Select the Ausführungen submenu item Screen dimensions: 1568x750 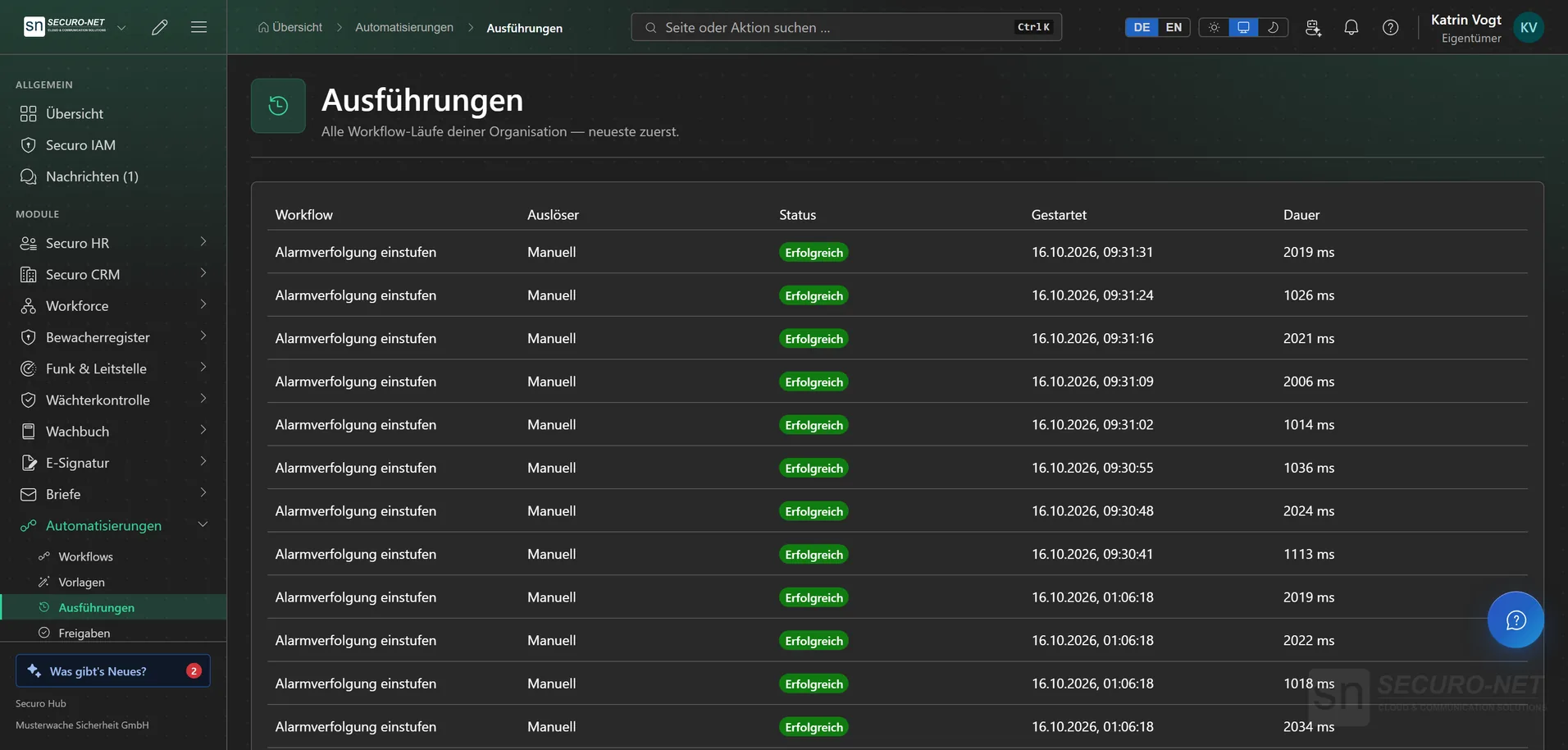point(113,607)
